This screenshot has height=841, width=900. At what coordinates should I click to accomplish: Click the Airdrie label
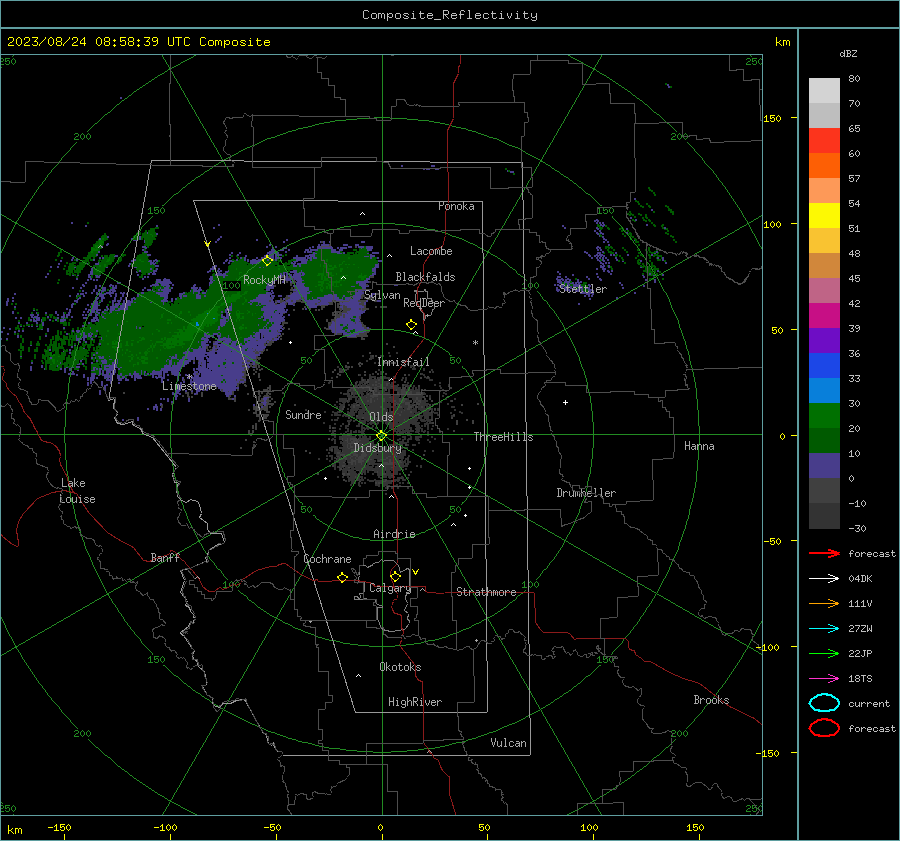click(x=394, y=534)
